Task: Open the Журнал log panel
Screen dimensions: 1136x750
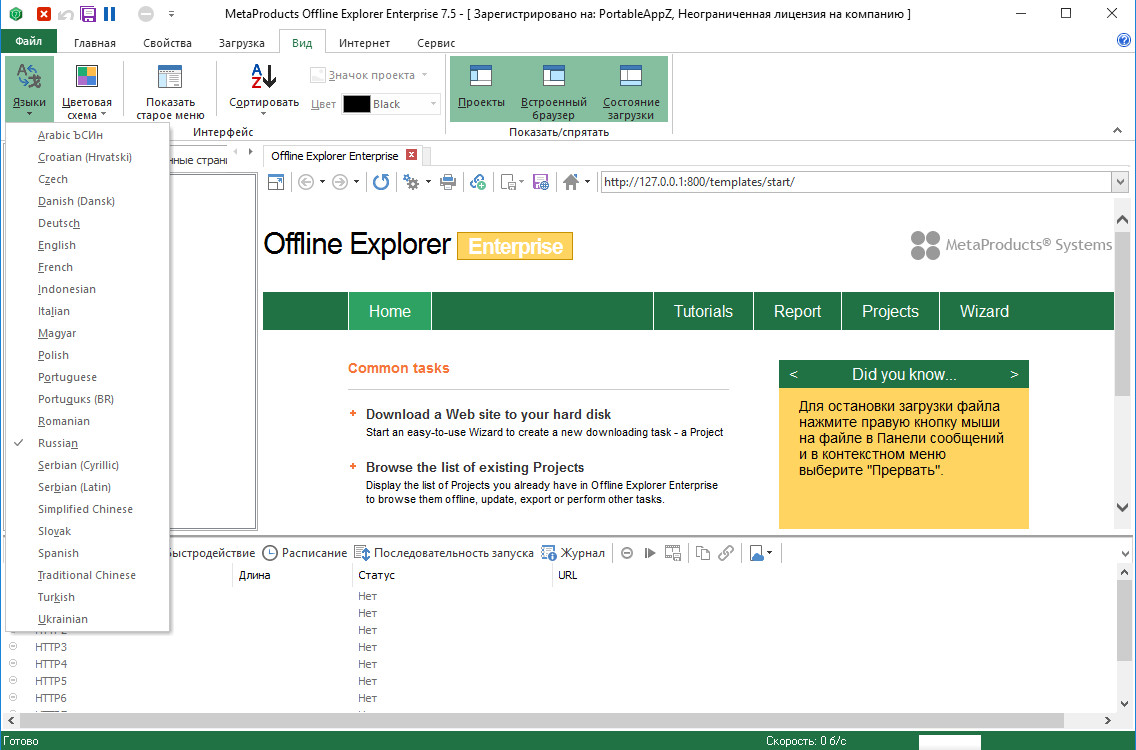Action: (x=574, y=553)
